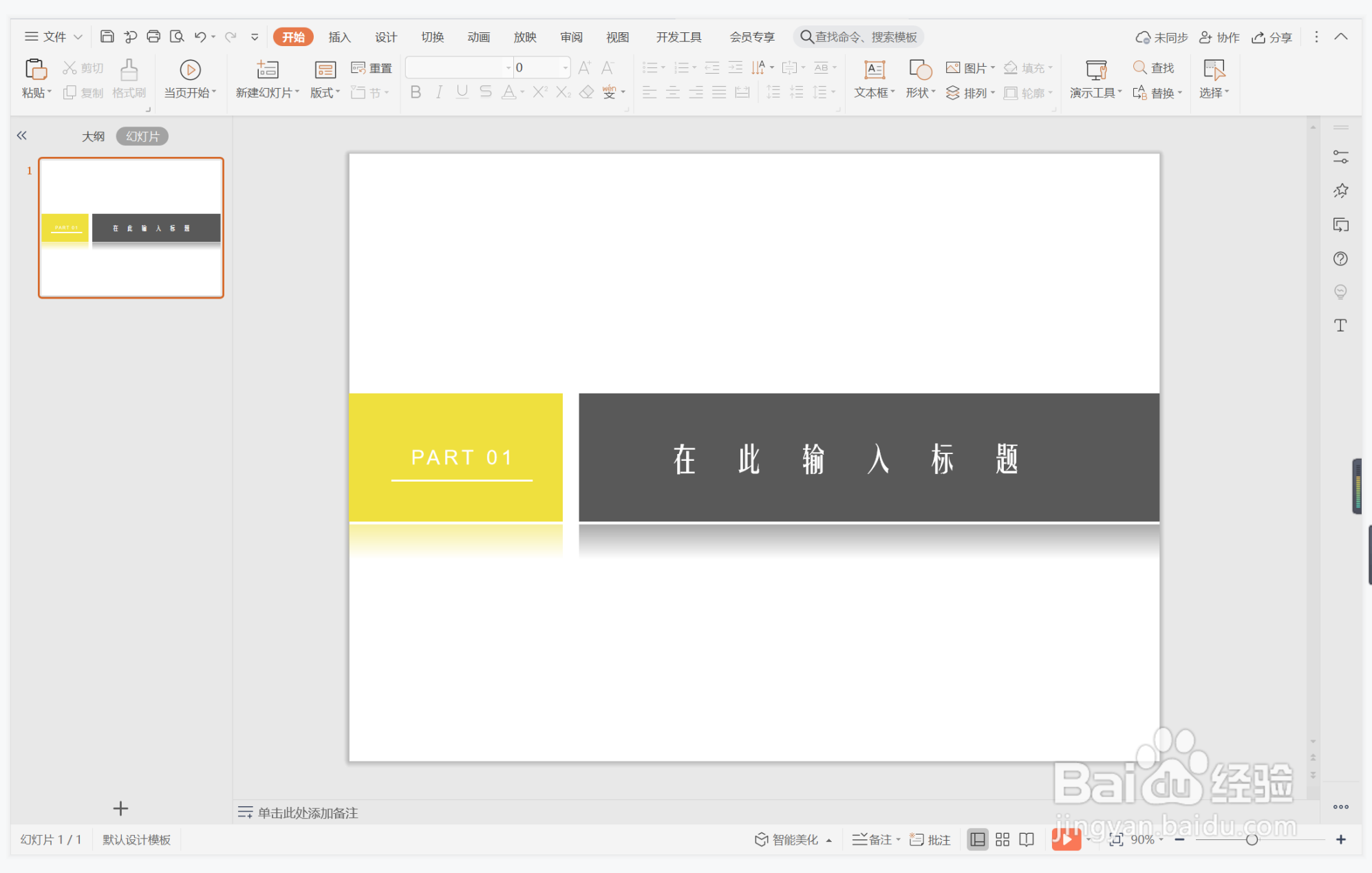Drag the zoom slider in status bar

1251,839
